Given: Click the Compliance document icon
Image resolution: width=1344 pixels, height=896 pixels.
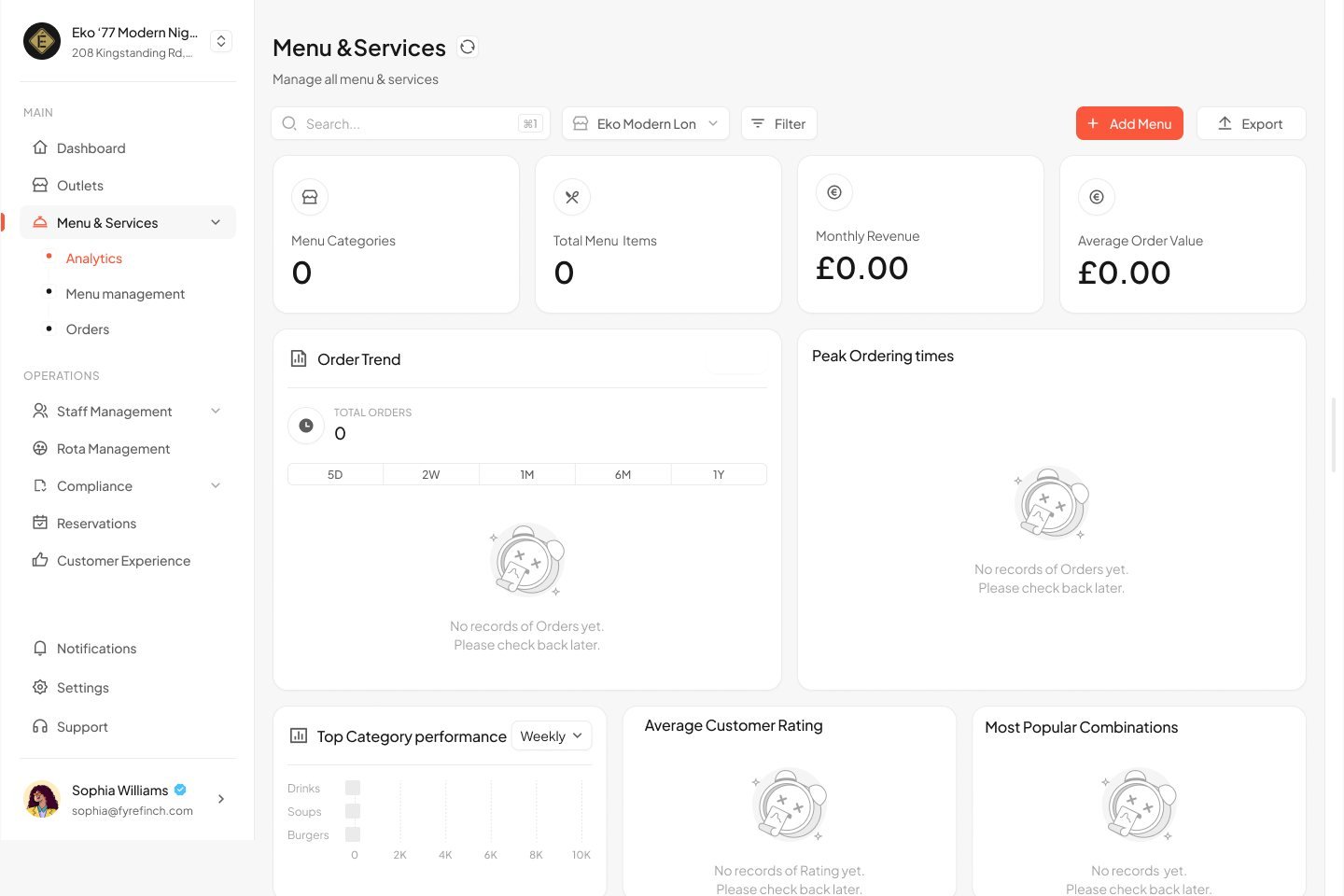Looking at the screenshot, I should (x=40, y=485).
